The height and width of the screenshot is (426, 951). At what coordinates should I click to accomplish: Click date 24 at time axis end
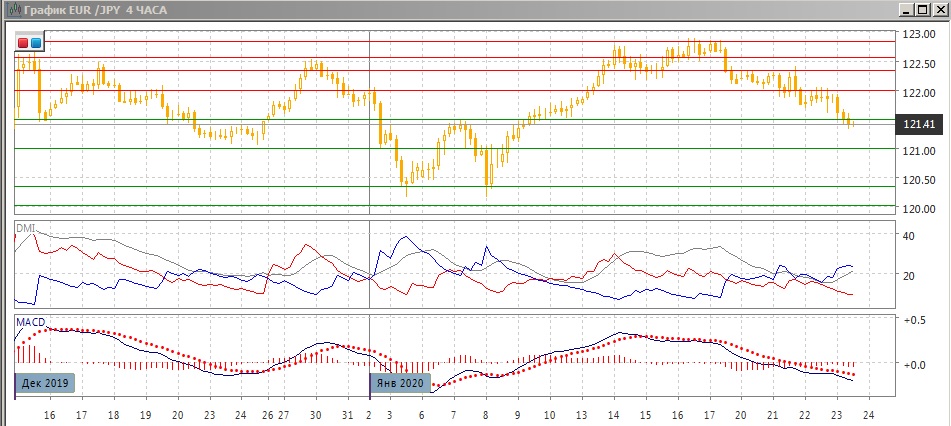[870, 414]
